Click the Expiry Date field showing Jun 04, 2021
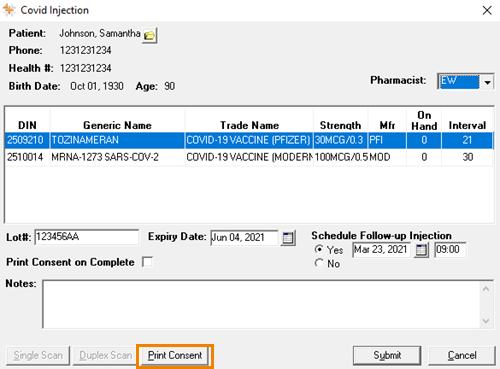Screen dimensions: 500x369 click(244, 238)
